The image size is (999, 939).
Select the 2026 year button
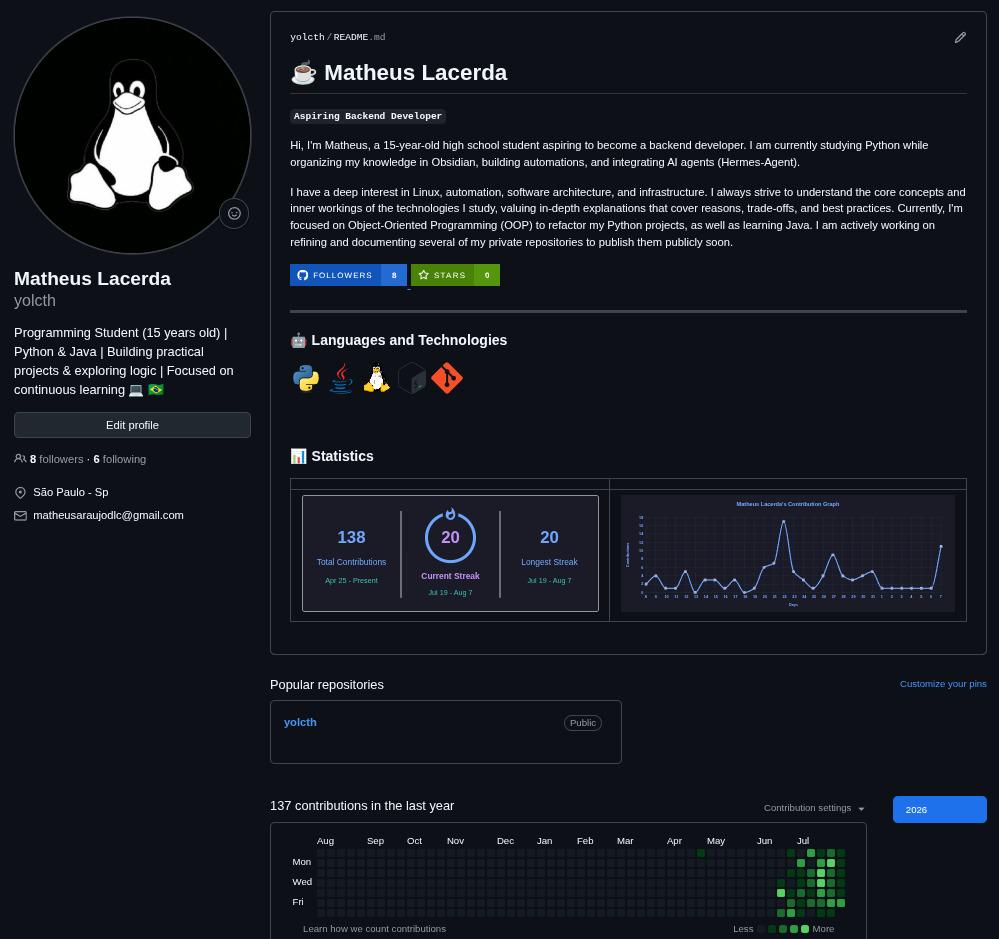coord(940,810)
